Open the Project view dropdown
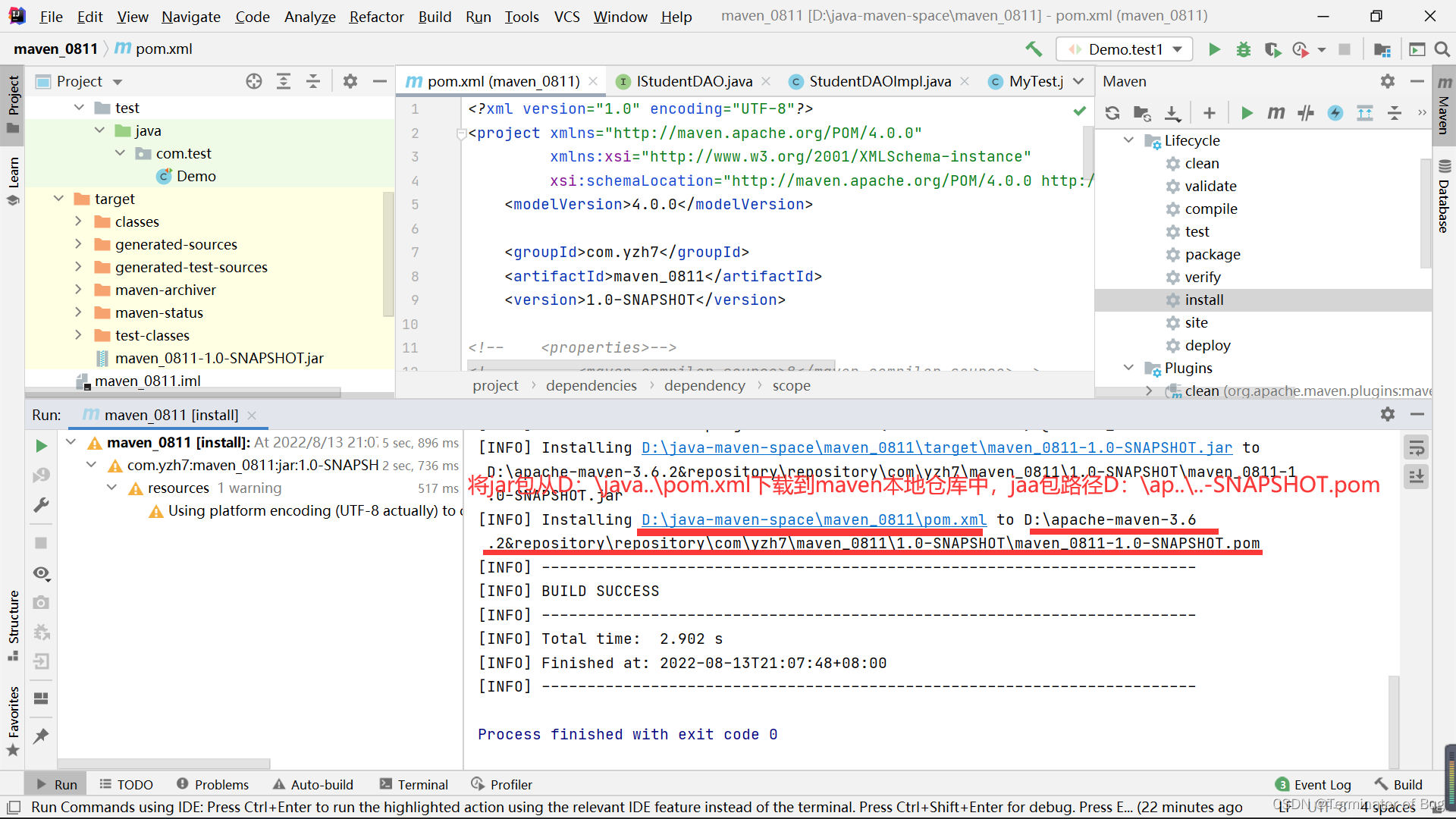The height and width of the screenshot is (819, 1456). point(118,82)
